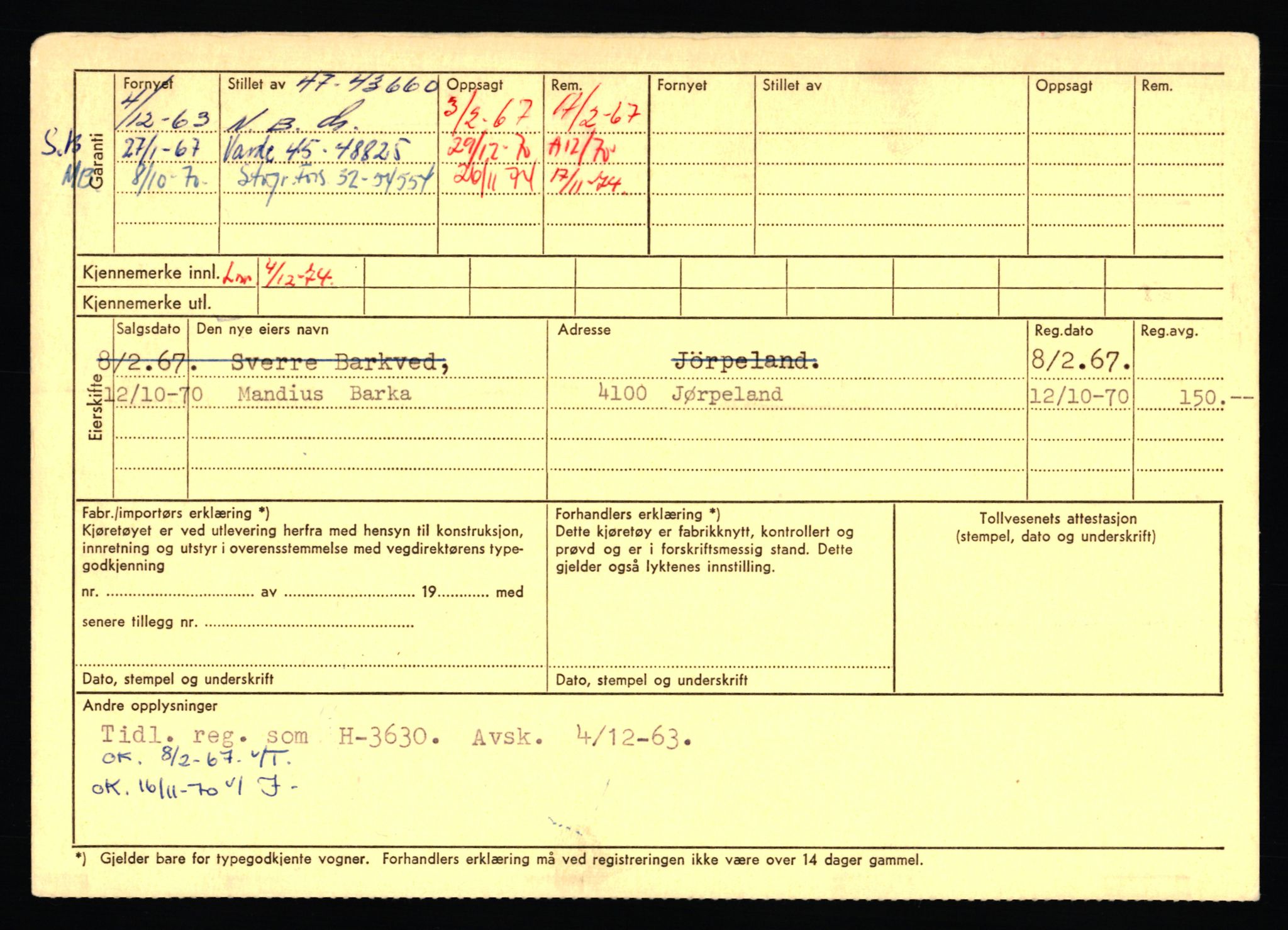The width and height of the screenshot is (1288, 930).
Task: Click the 'Adresse' column header
Action: point(584,330)
